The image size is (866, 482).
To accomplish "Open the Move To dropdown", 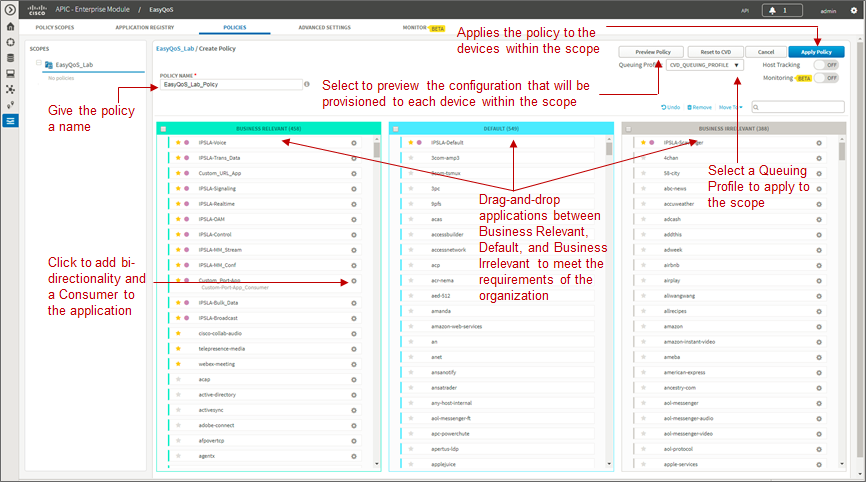I will pos(730,107).
